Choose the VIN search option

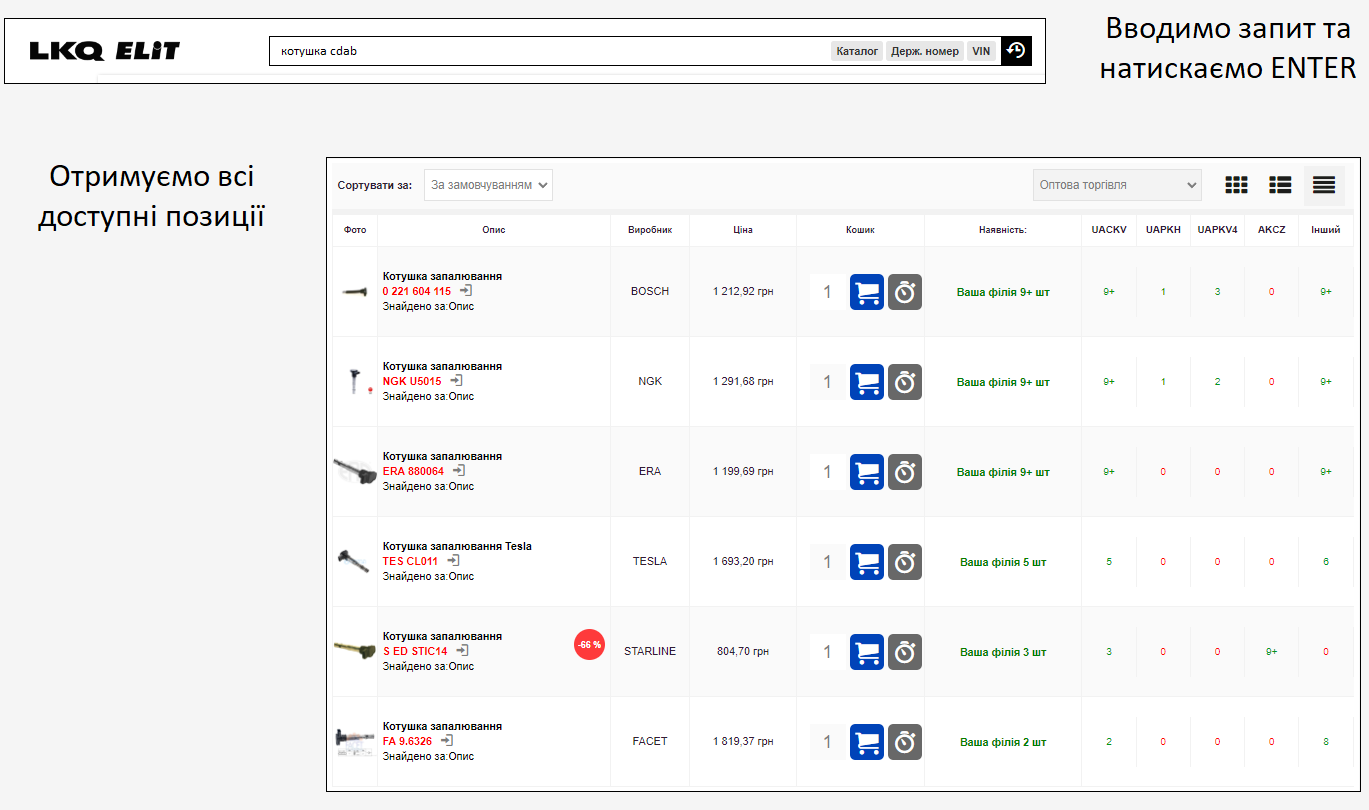(x=981, y=51)
